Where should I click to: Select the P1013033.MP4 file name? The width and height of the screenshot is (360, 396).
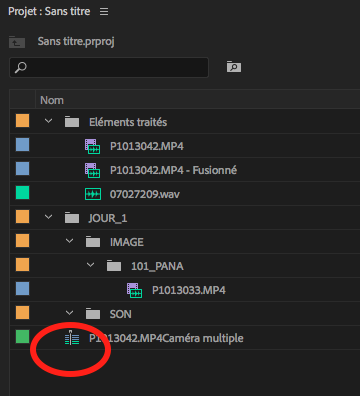pos(189,290)
